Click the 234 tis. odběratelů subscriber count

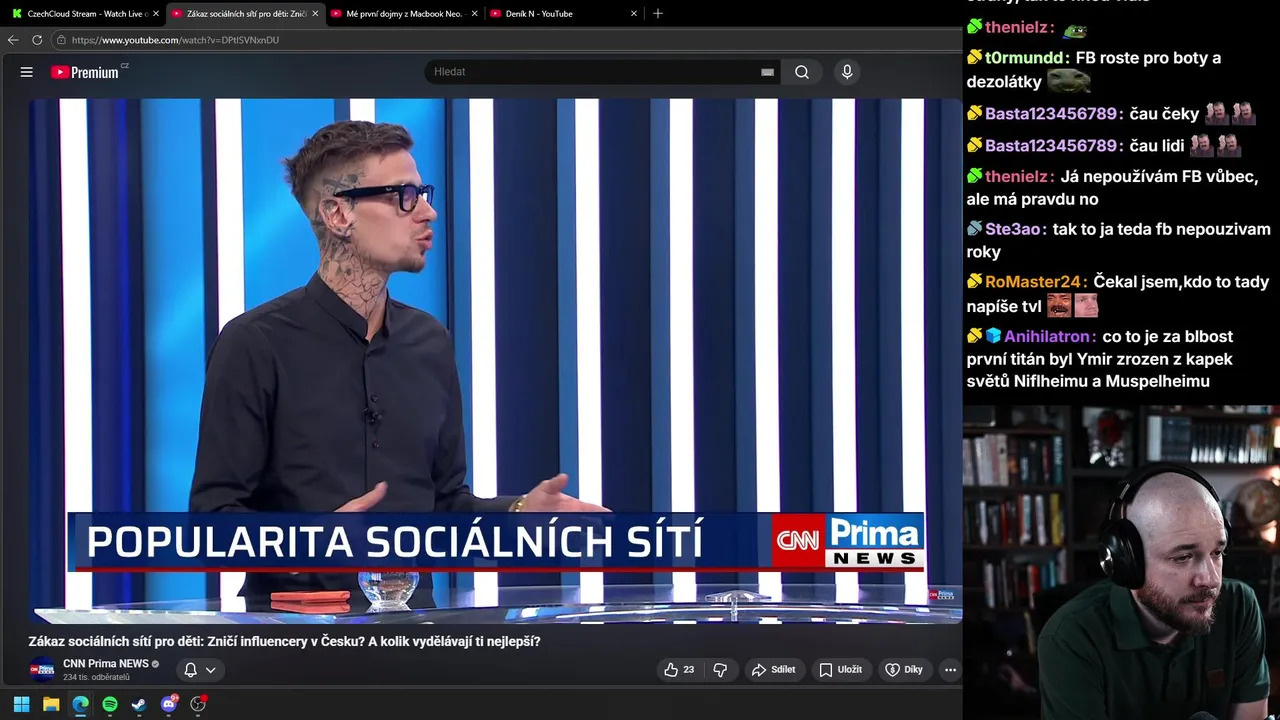96,678
